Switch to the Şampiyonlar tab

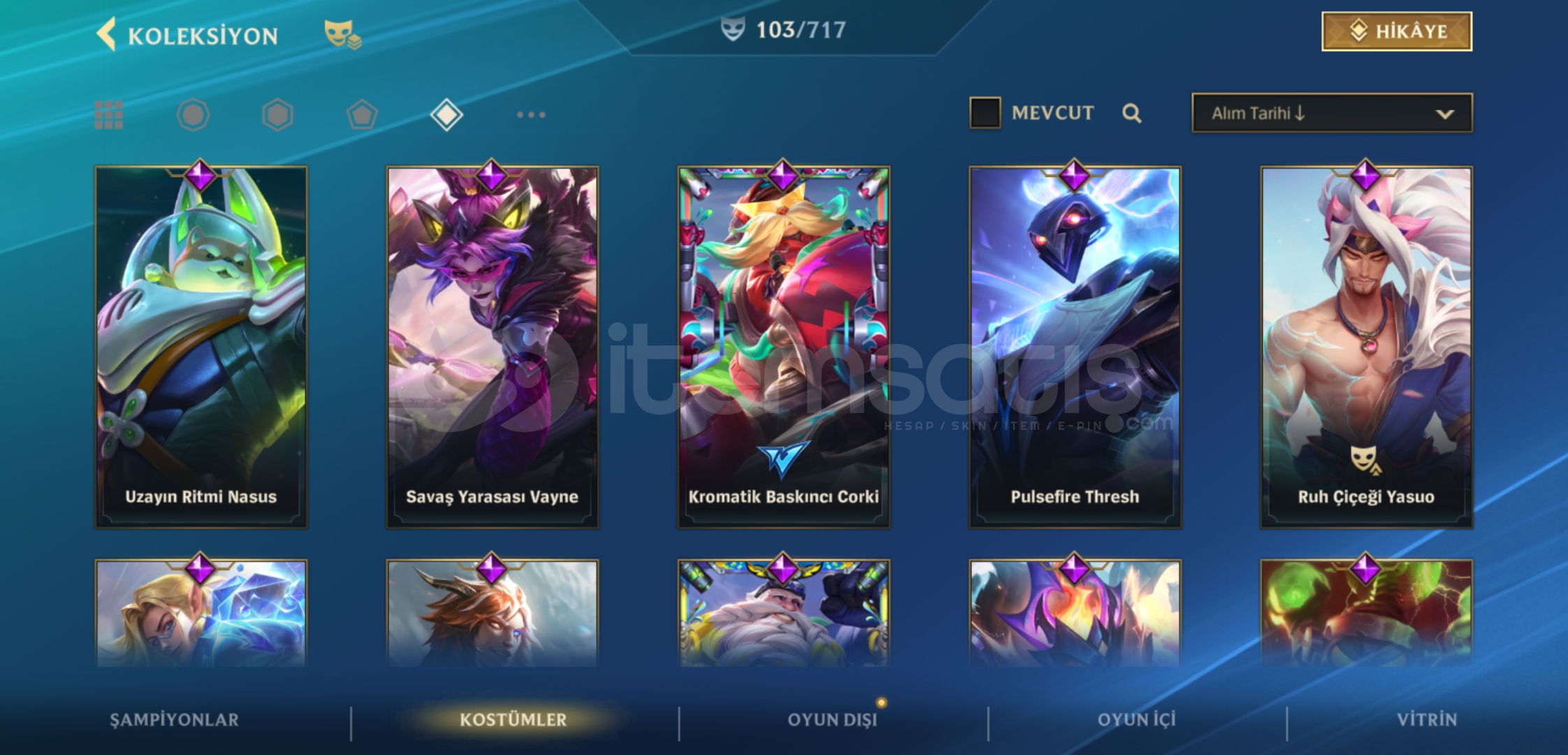[x=174, y=720]
